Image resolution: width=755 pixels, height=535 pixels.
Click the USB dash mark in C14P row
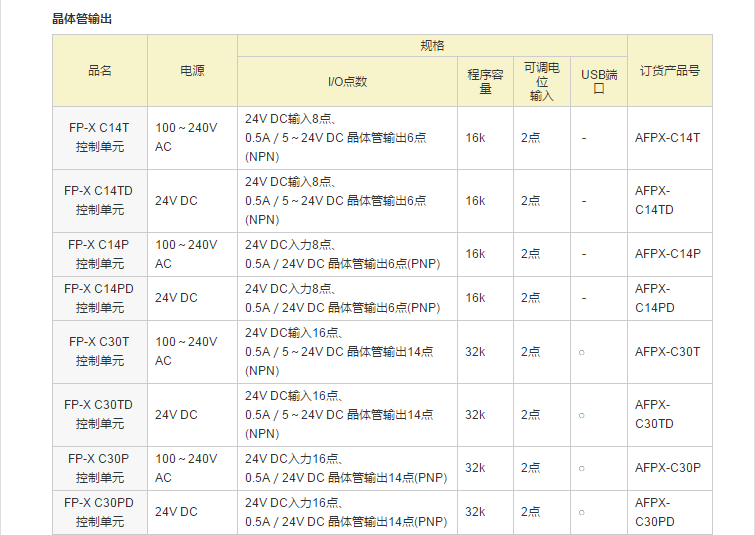pyautogui.click(x=584, y=254)
